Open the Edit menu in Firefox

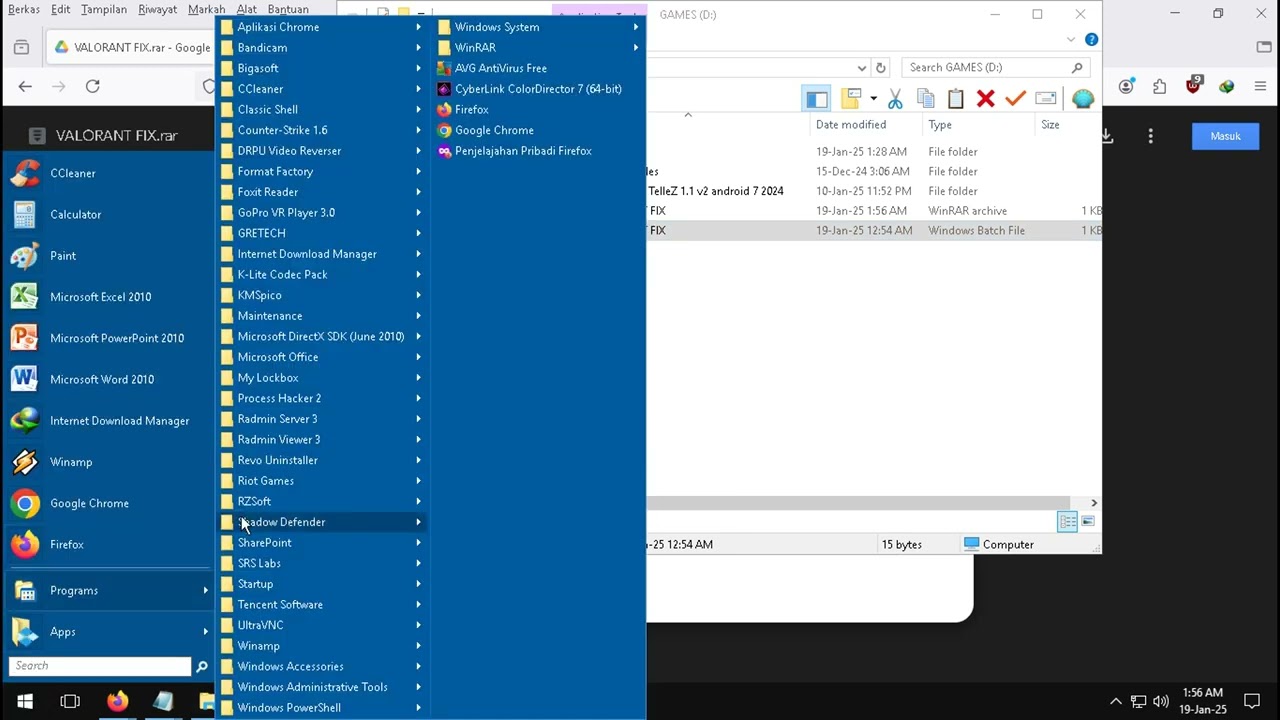[61, 9]
